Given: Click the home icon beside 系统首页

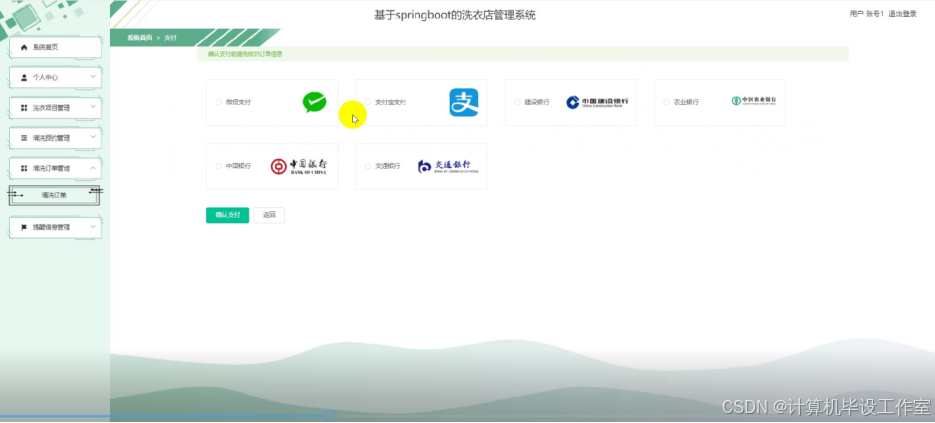Looking at the screenshot, I should point(24,47).
